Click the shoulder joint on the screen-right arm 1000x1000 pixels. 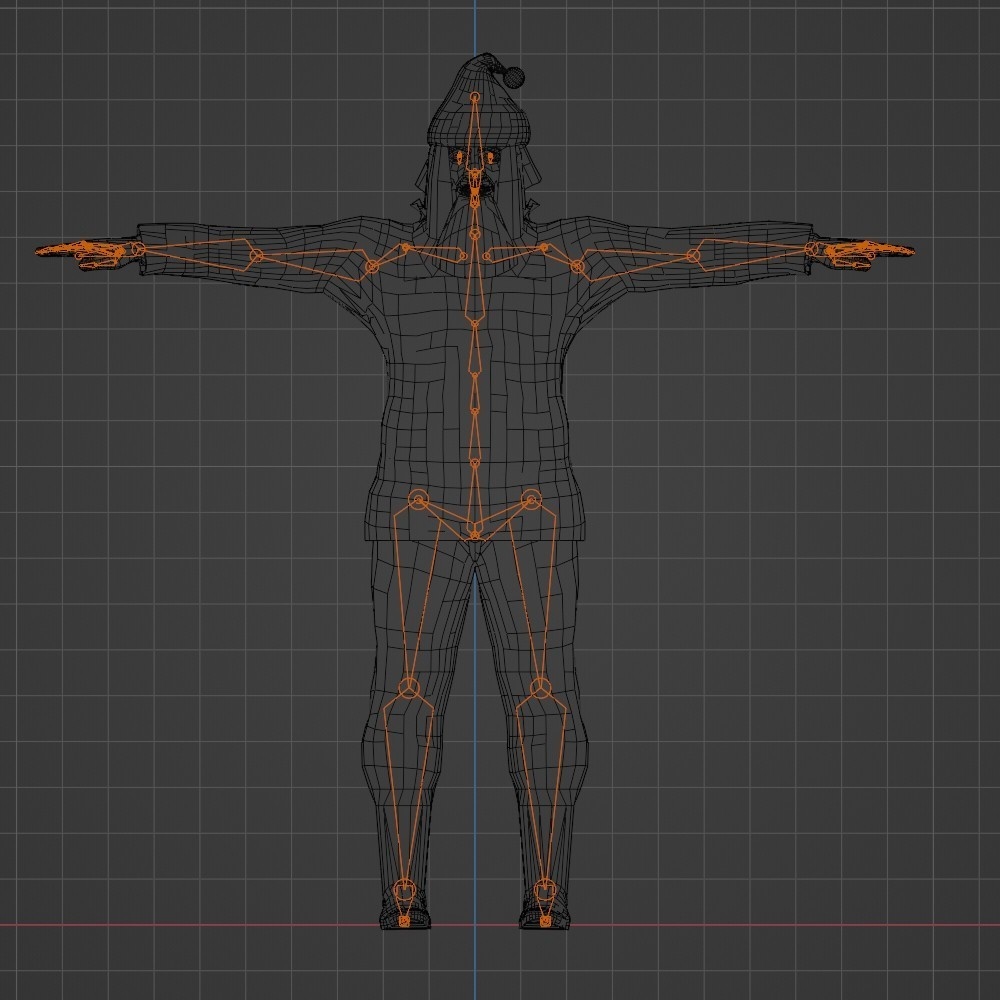tap(577, 267)
